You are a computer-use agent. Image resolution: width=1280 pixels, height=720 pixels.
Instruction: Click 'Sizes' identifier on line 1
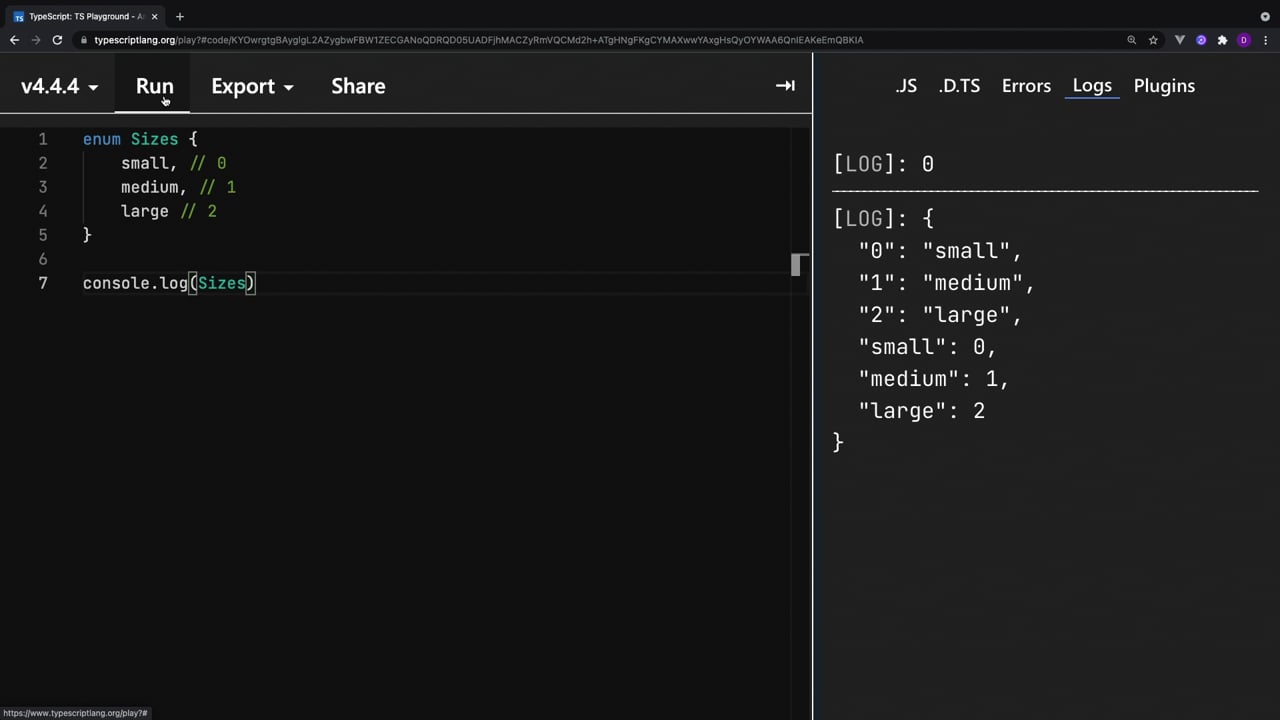[x=154, y=139]
